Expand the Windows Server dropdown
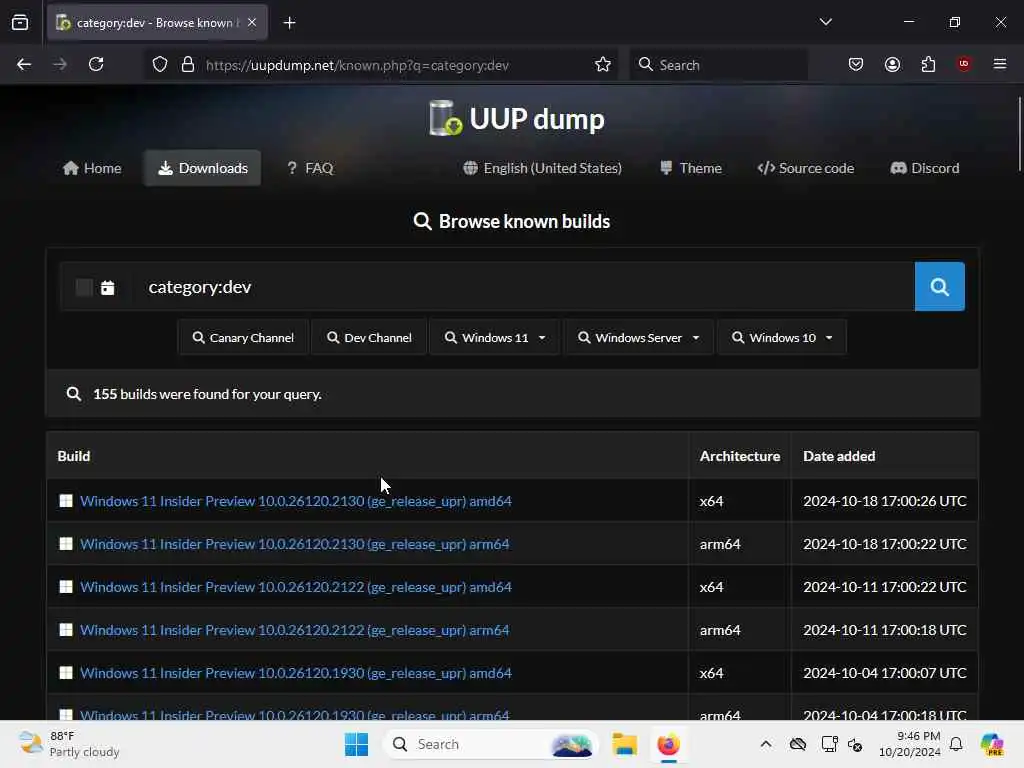Screen dimensions: 1024x768 [638, 338]
